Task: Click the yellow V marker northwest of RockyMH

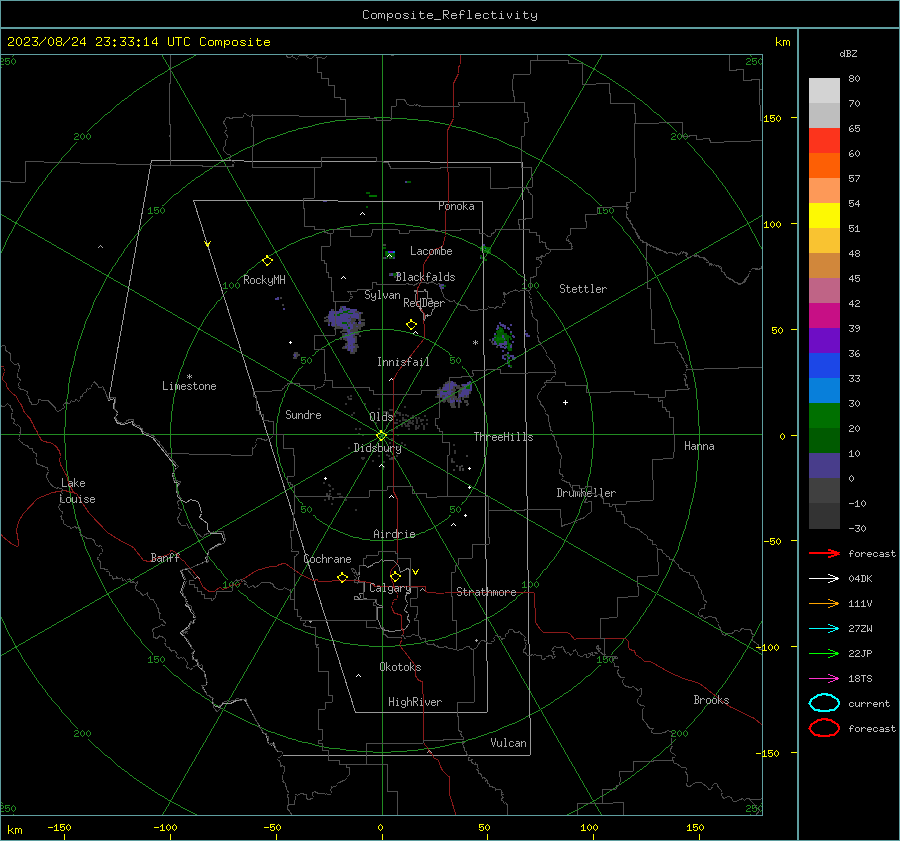Action: click(208, 244)
